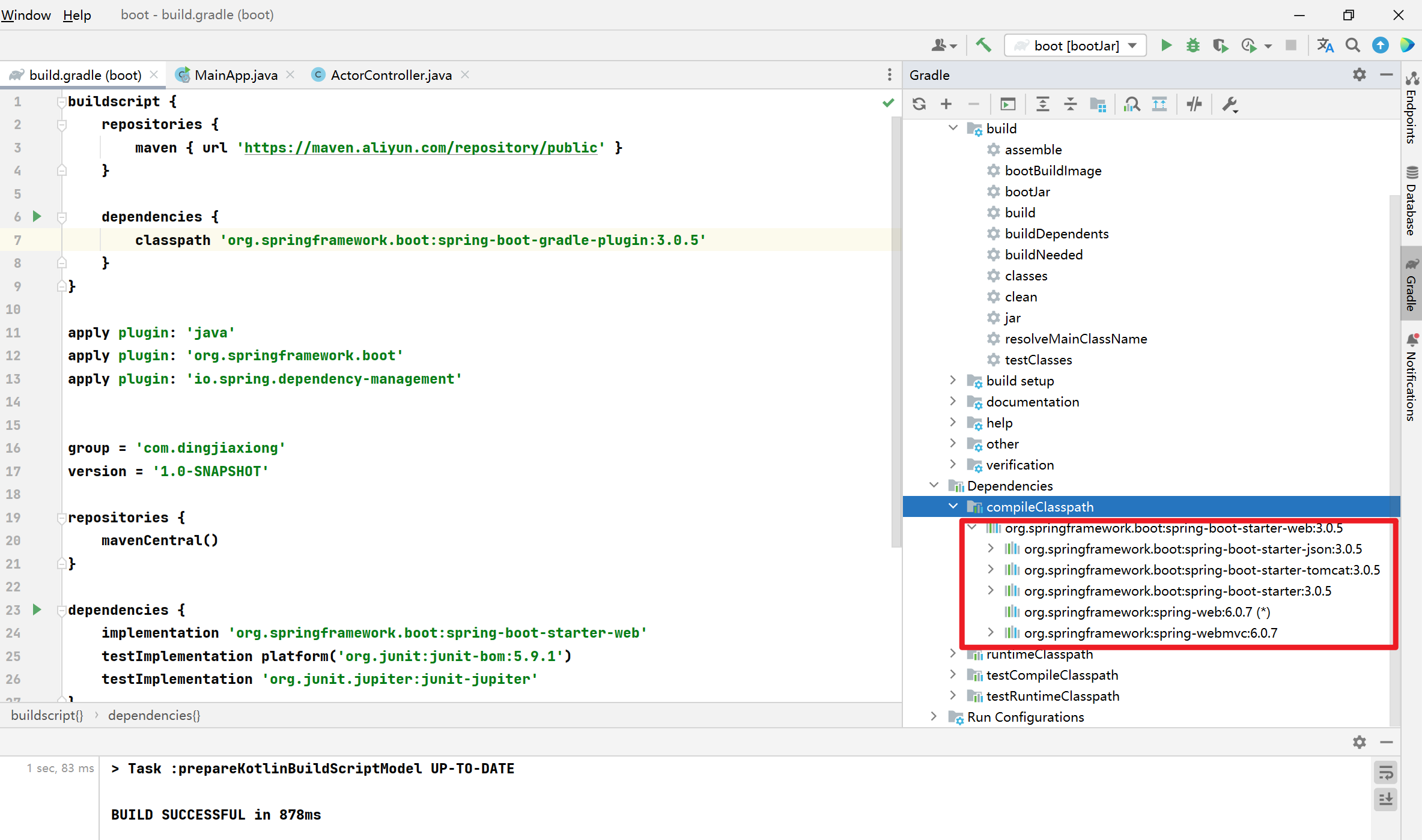Switch to MainApp.java tab
The width and height of the screenshot is (1422, 840).
(236, 75)
